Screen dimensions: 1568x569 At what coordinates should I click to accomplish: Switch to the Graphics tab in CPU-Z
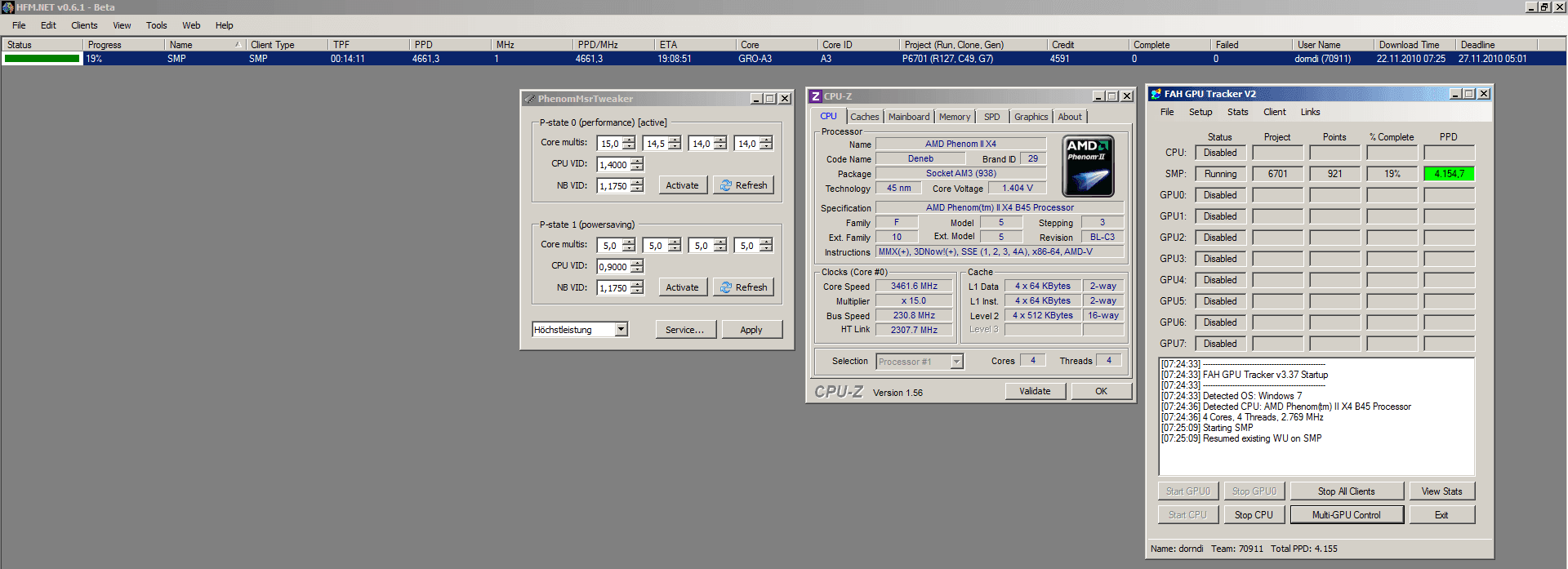pyautogui.click(x=1031, y=117)
